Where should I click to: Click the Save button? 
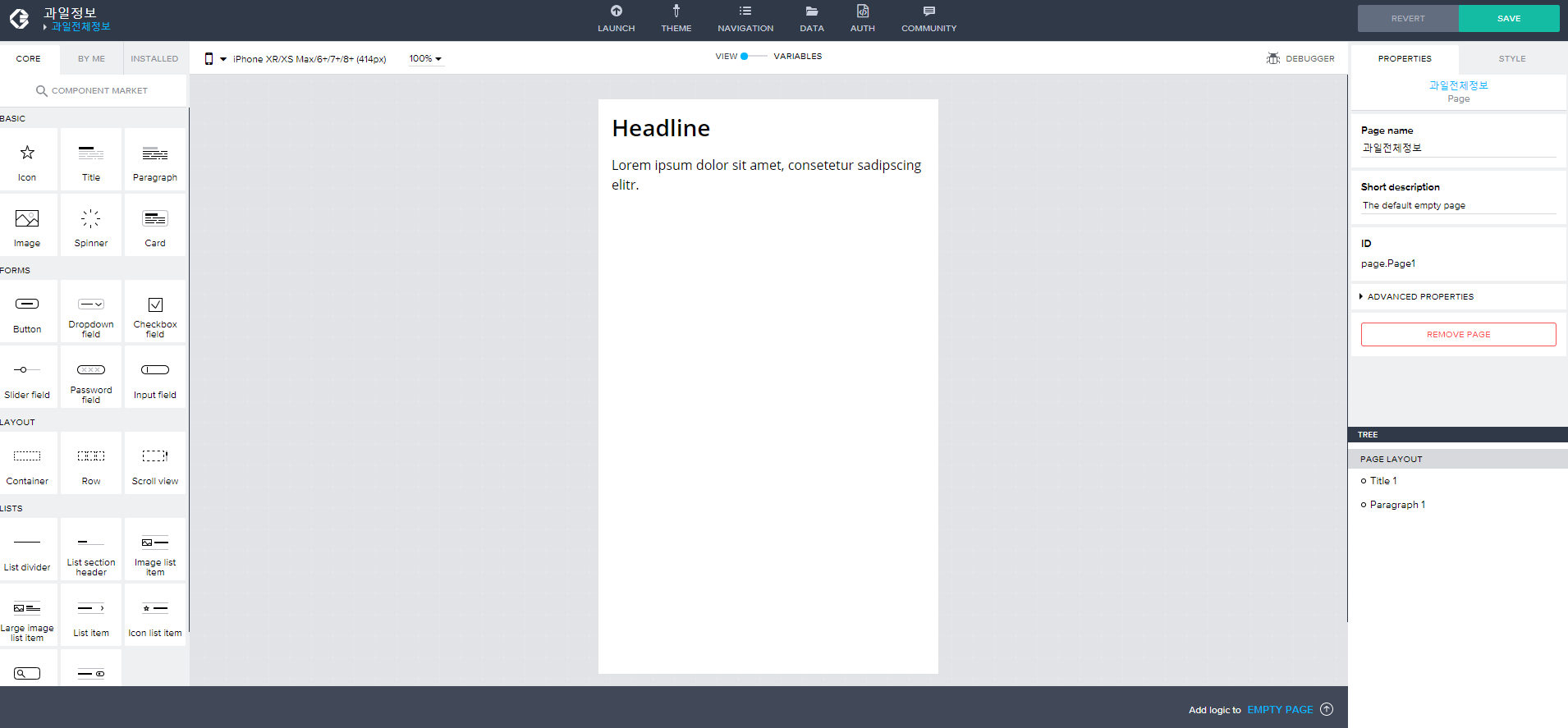(1509, 19)
